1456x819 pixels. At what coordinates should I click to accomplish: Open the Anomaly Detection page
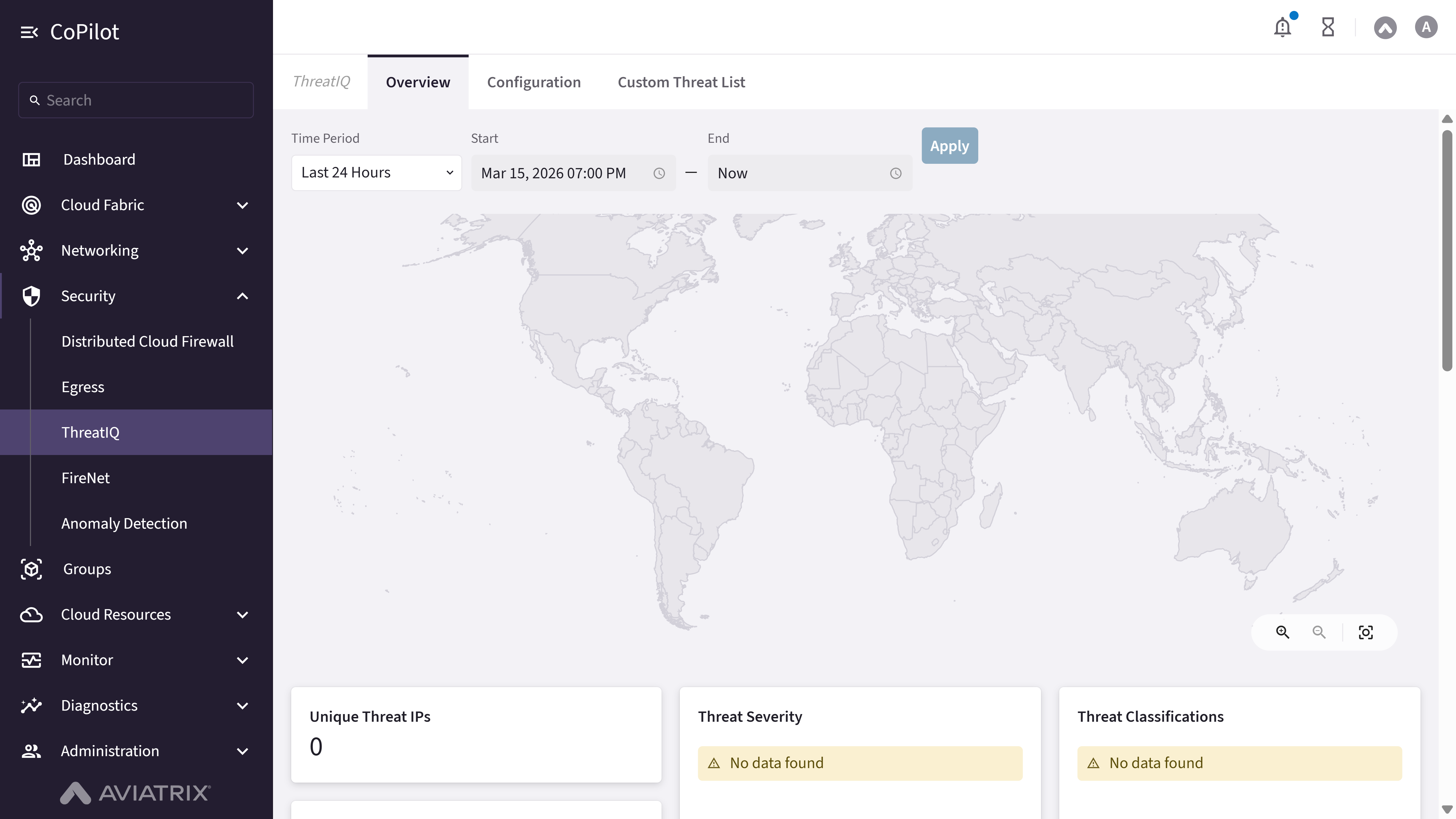(124, 523)
